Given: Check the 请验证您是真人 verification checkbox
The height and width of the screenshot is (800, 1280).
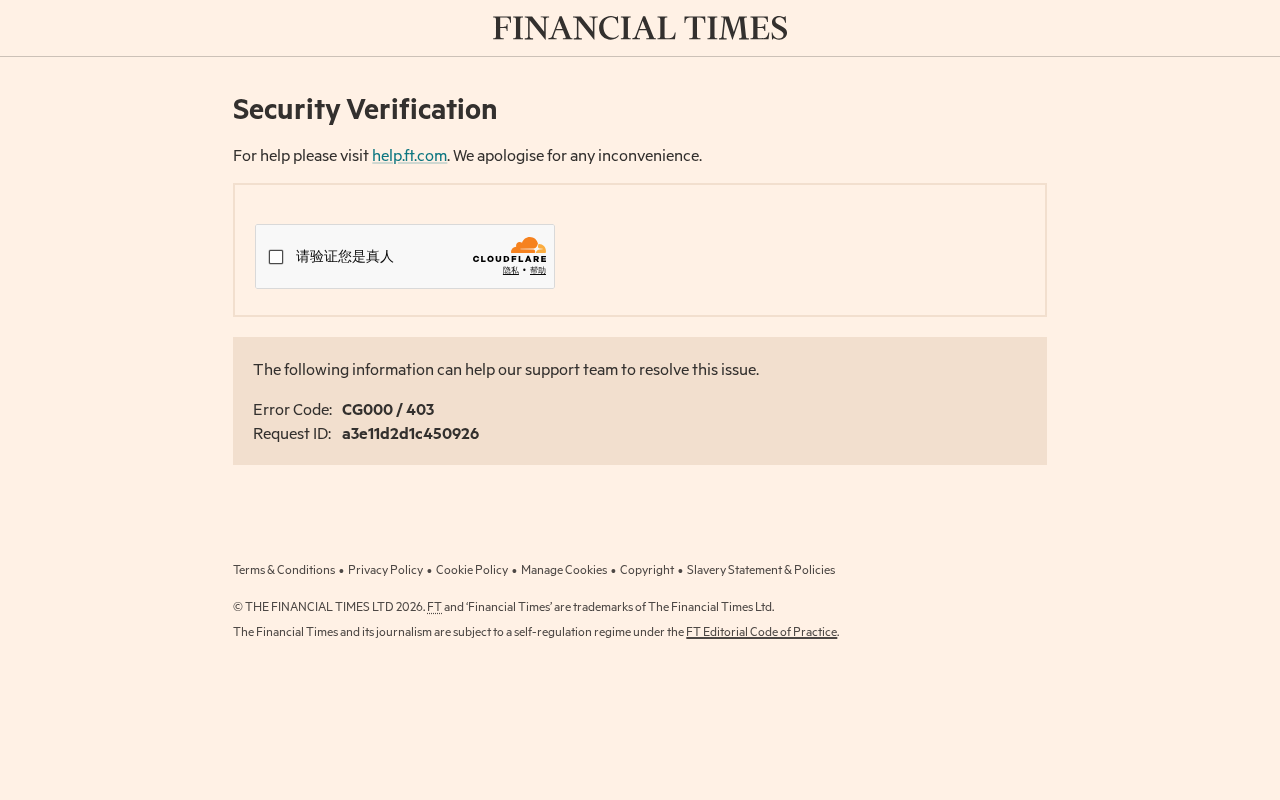Looking at the screenshot, I should coord(276,257).
